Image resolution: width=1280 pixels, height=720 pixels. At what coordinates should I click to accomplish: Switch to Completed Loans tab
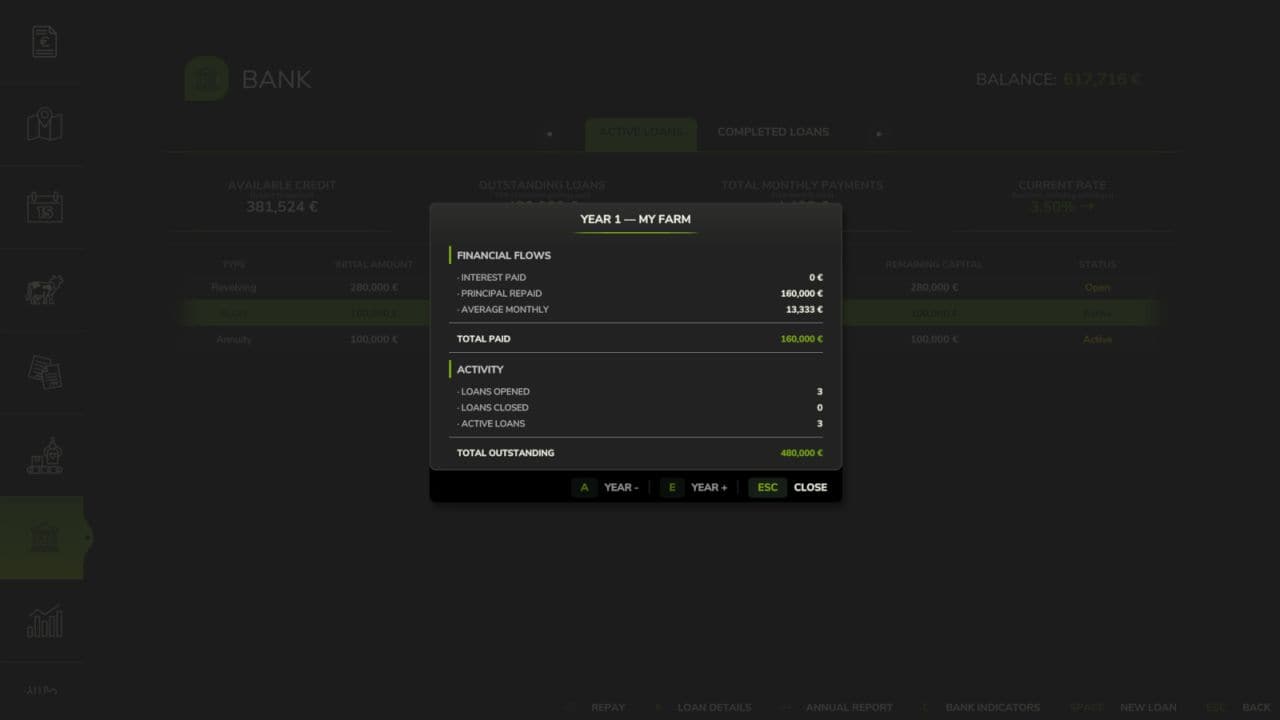click(773, 132)
